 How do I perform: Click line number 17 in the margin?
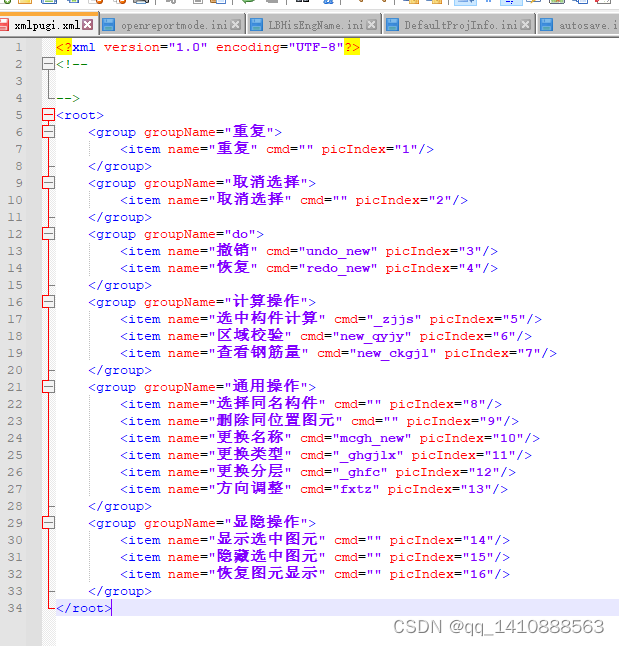pos(15,319)
